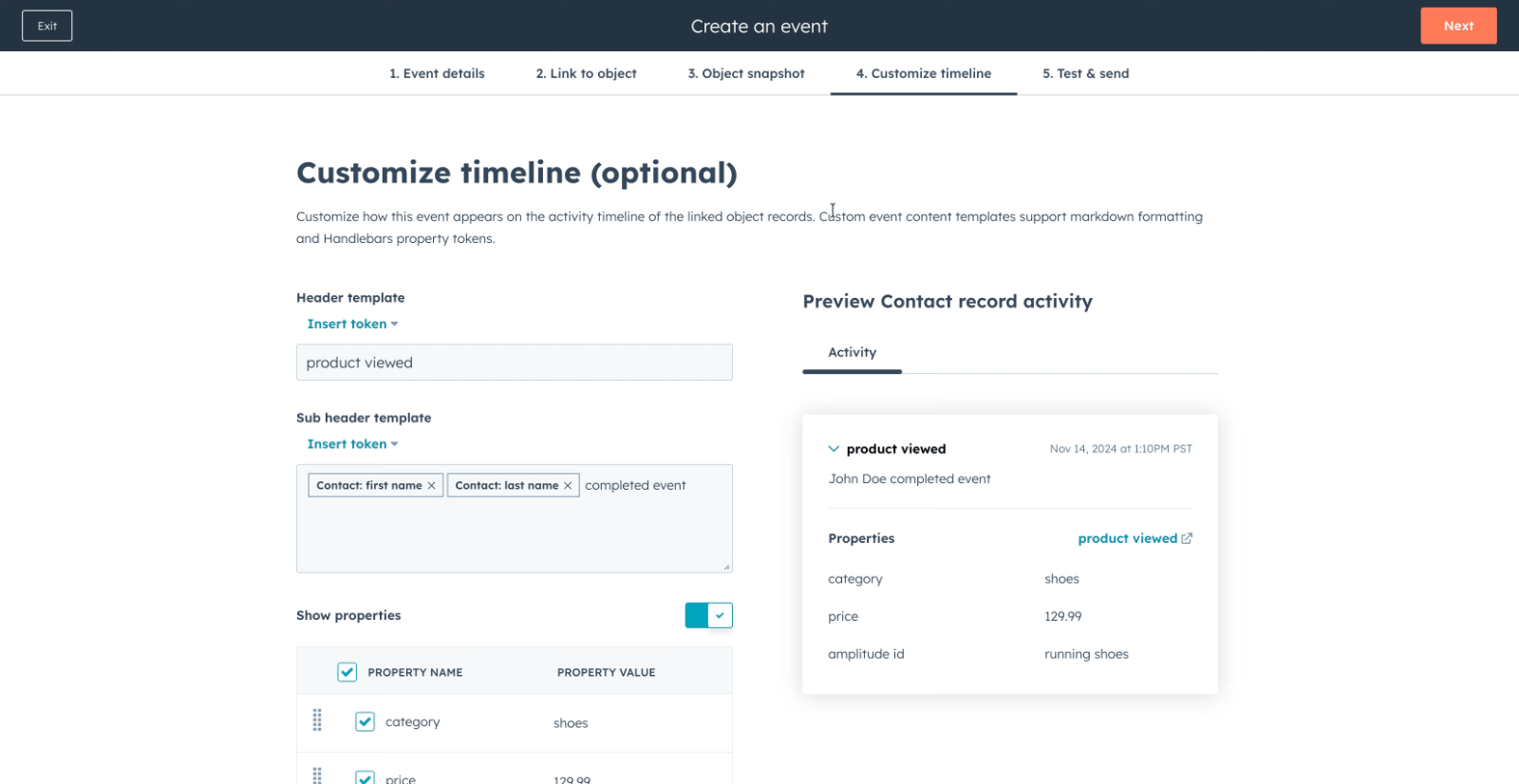Toggle the Show properties switch
This screenshot has width=1519, height=784.
tap(708, 615)
